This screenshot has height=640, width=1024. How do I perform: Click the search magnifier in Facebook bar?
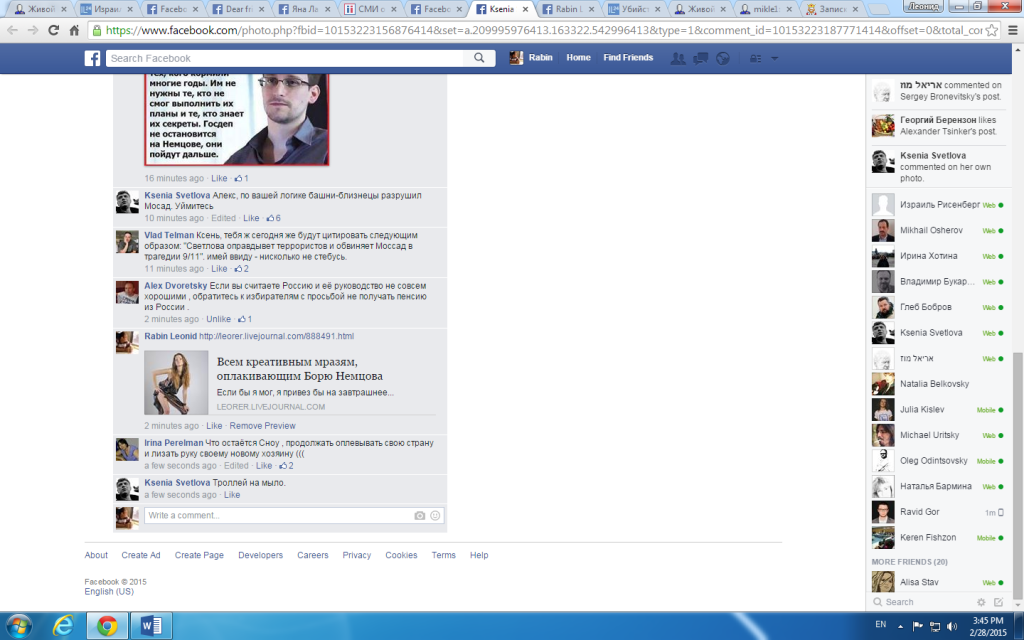[x=479, y=58]
